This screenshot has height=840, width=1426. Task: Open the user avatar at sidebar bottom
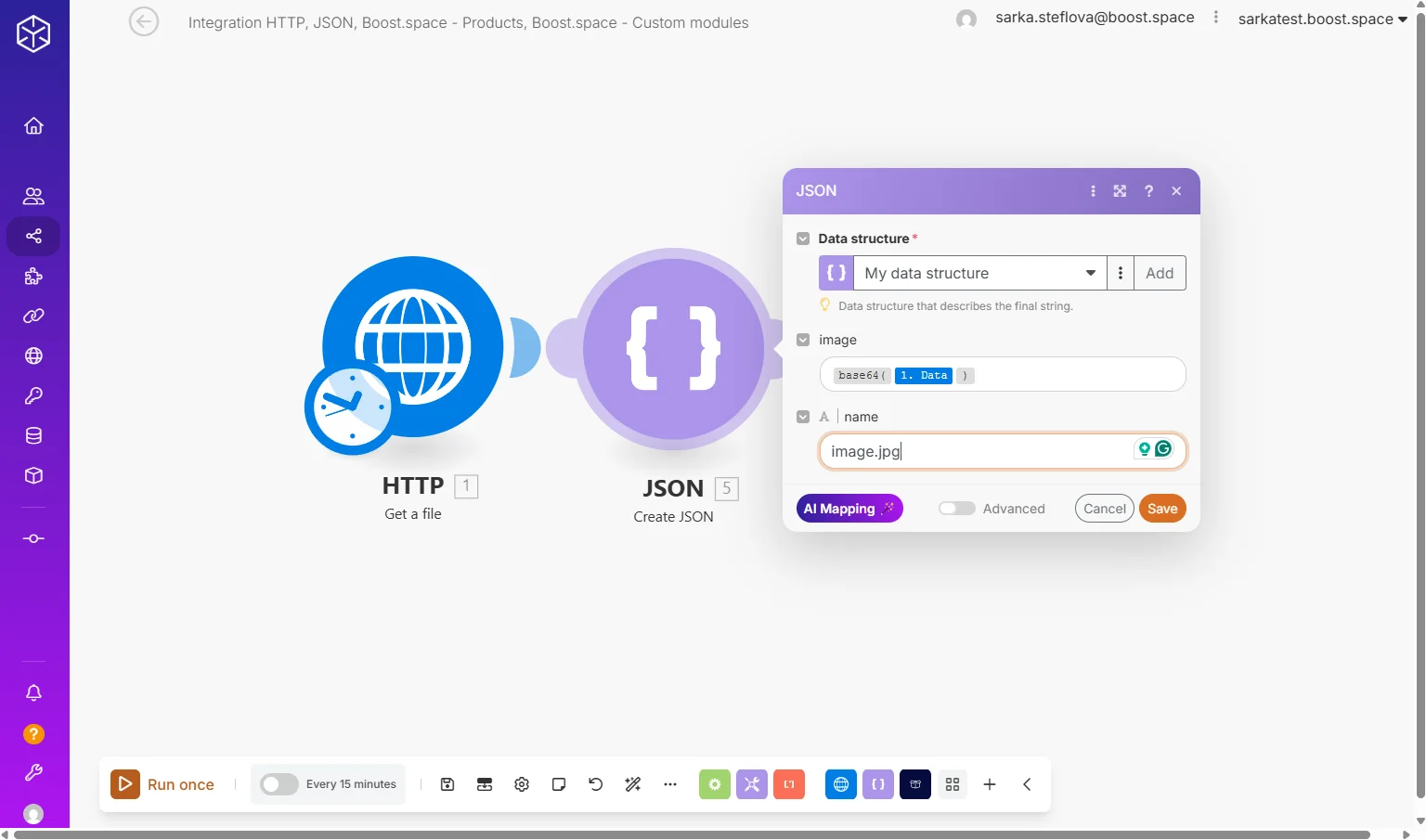point(33,814)
